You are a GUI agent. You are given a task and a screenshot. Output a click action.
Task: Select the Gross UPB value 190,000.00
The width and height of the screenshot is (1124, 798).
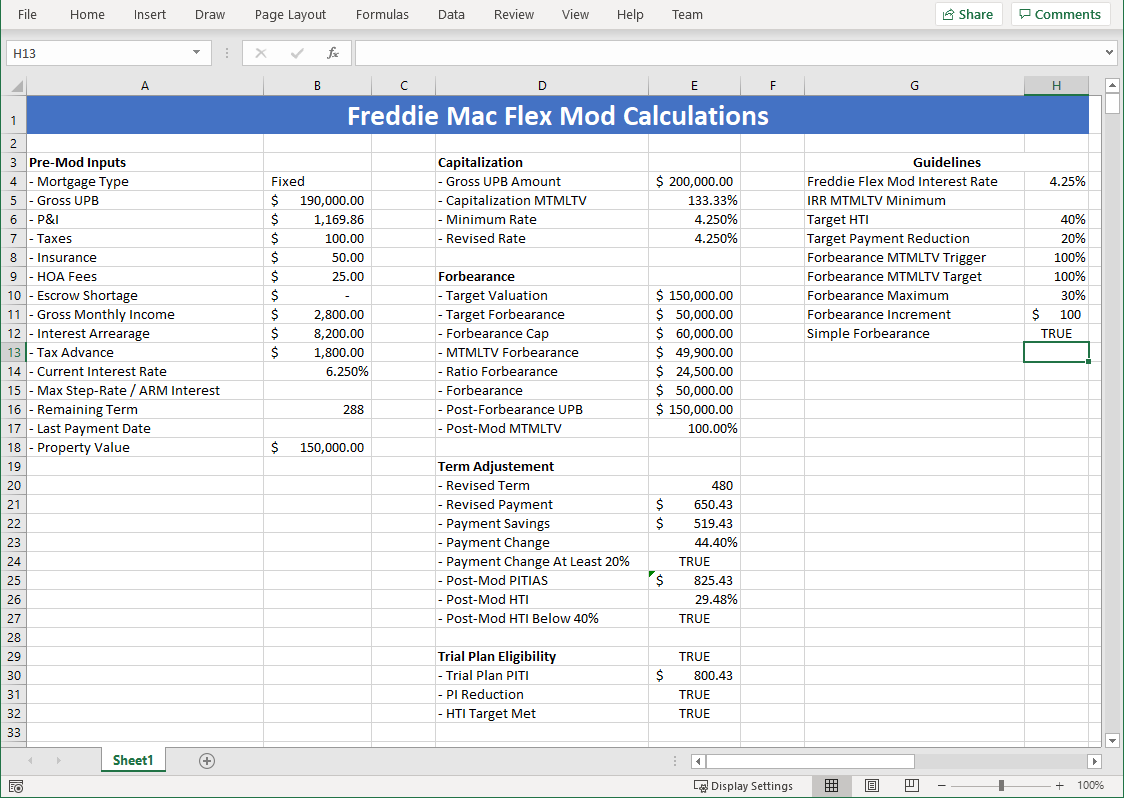pyautogui.click(x=317, y=201)
